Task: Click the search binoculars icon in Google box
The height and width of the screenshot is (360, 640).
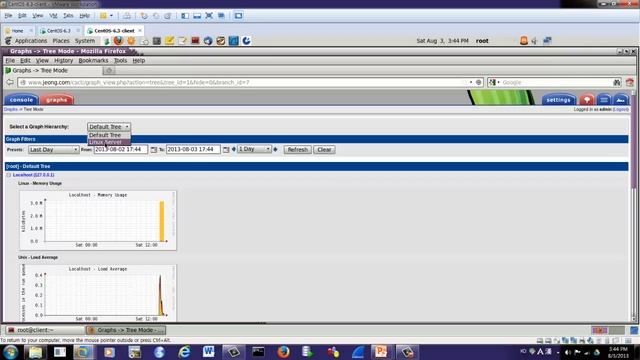Action: (617, 82)
